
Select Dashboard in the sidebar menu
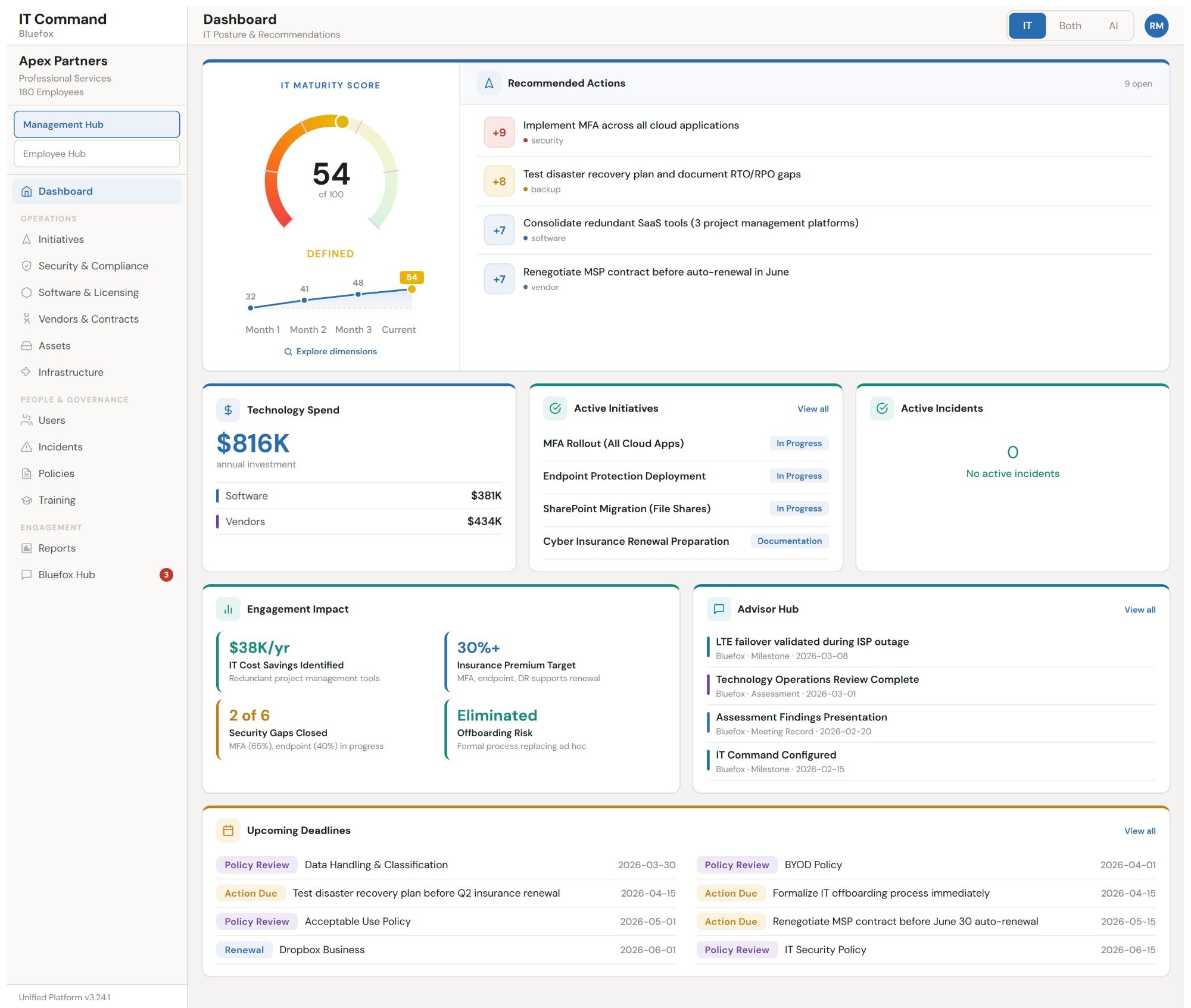pos(66,191)
